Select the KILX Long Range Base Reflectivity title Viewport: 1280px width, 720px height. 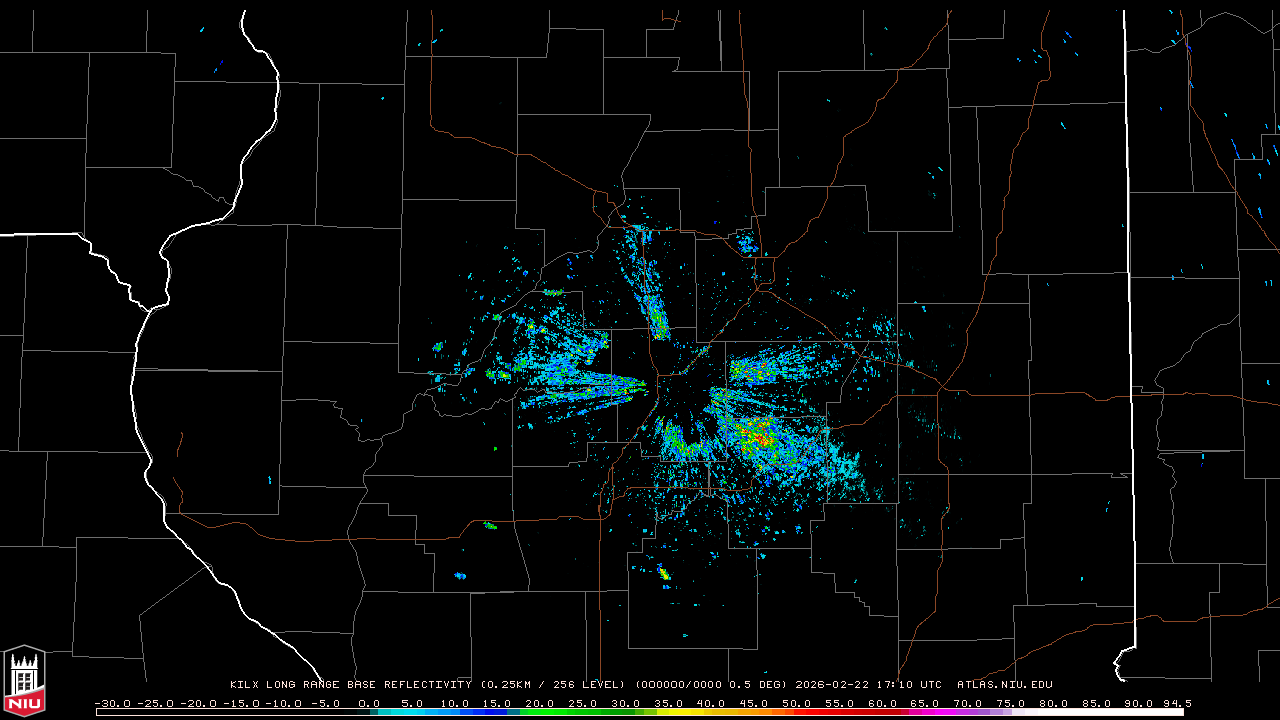tap(350, 685)
